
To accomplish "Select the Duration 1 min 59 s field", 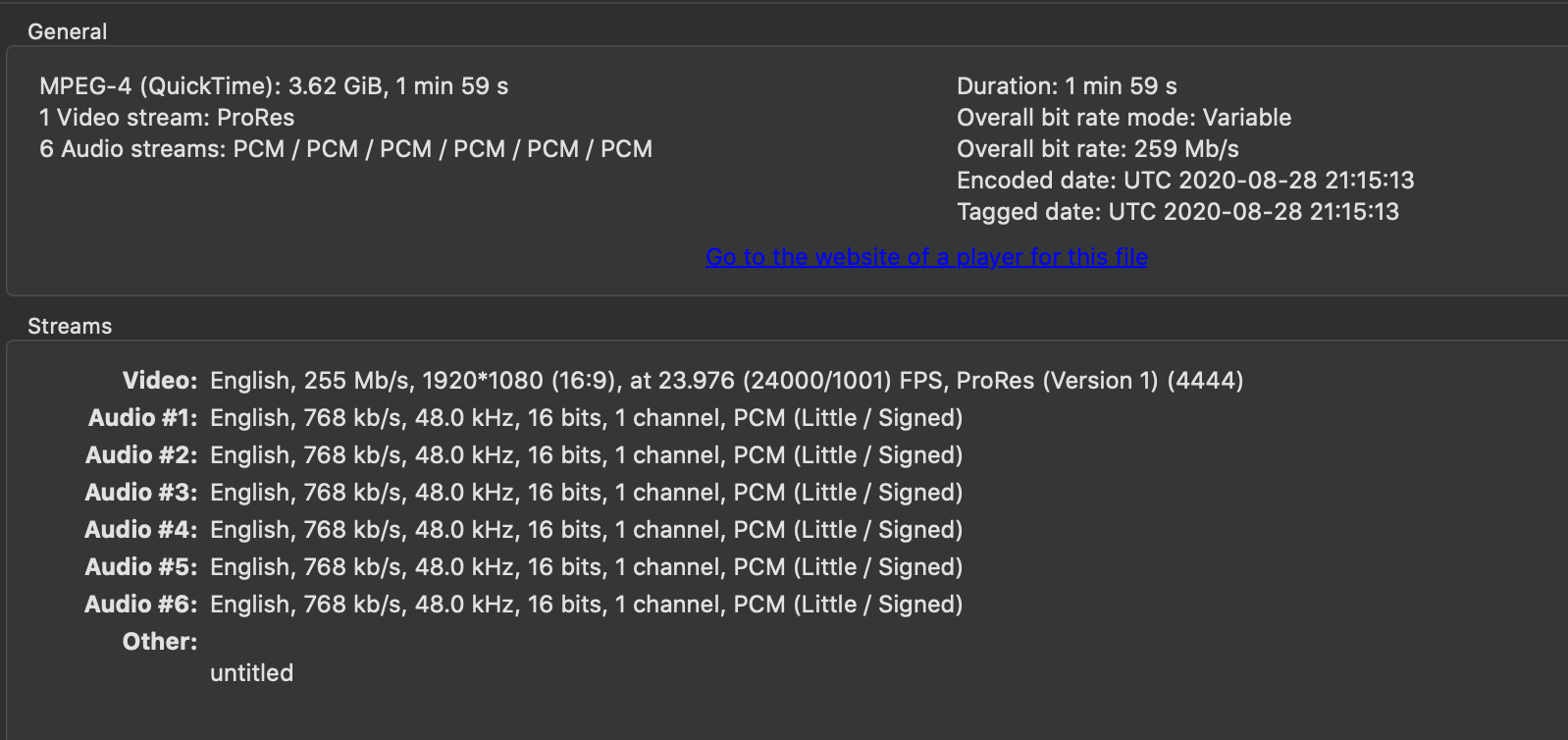I will 1069,85.
